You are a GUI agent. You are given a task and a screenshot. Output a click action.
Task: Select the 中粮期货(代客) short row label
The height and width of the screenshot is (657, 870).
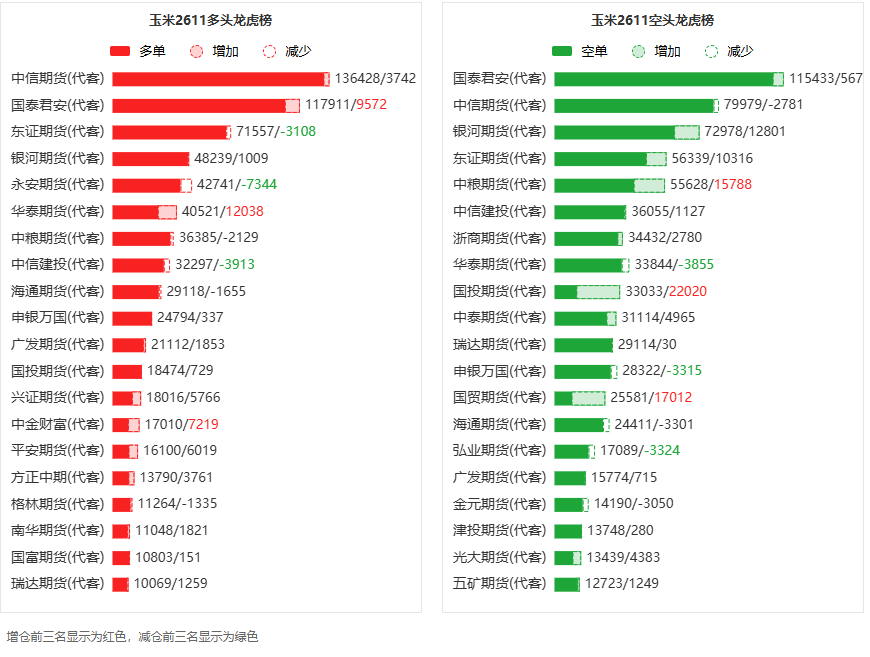pyautogui.click(x=499, y=185)
